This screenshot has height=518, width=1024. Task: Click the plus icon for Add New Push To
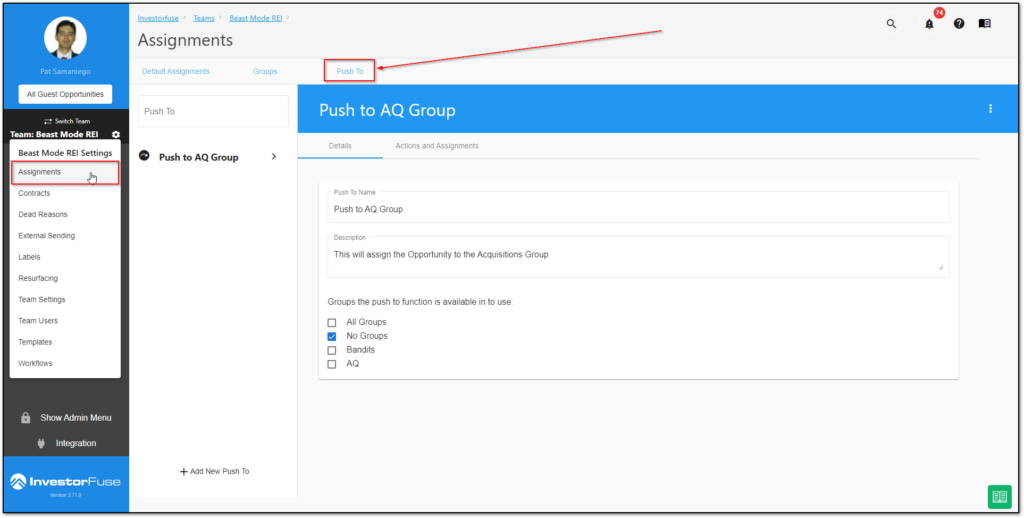click(x=184, y=471)
